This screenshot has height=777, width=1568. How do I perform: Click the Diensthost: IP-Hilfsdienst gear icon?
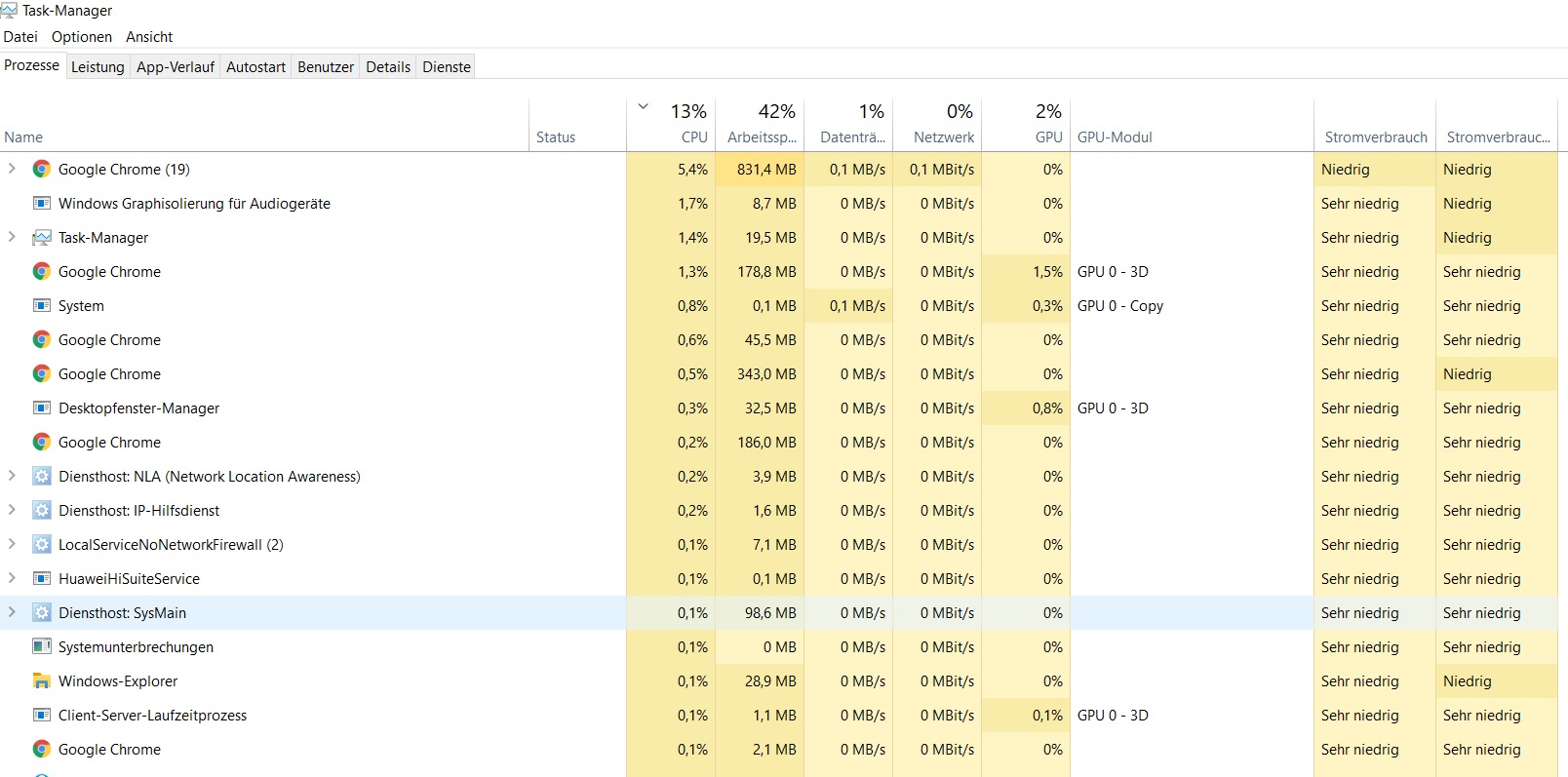42,510
